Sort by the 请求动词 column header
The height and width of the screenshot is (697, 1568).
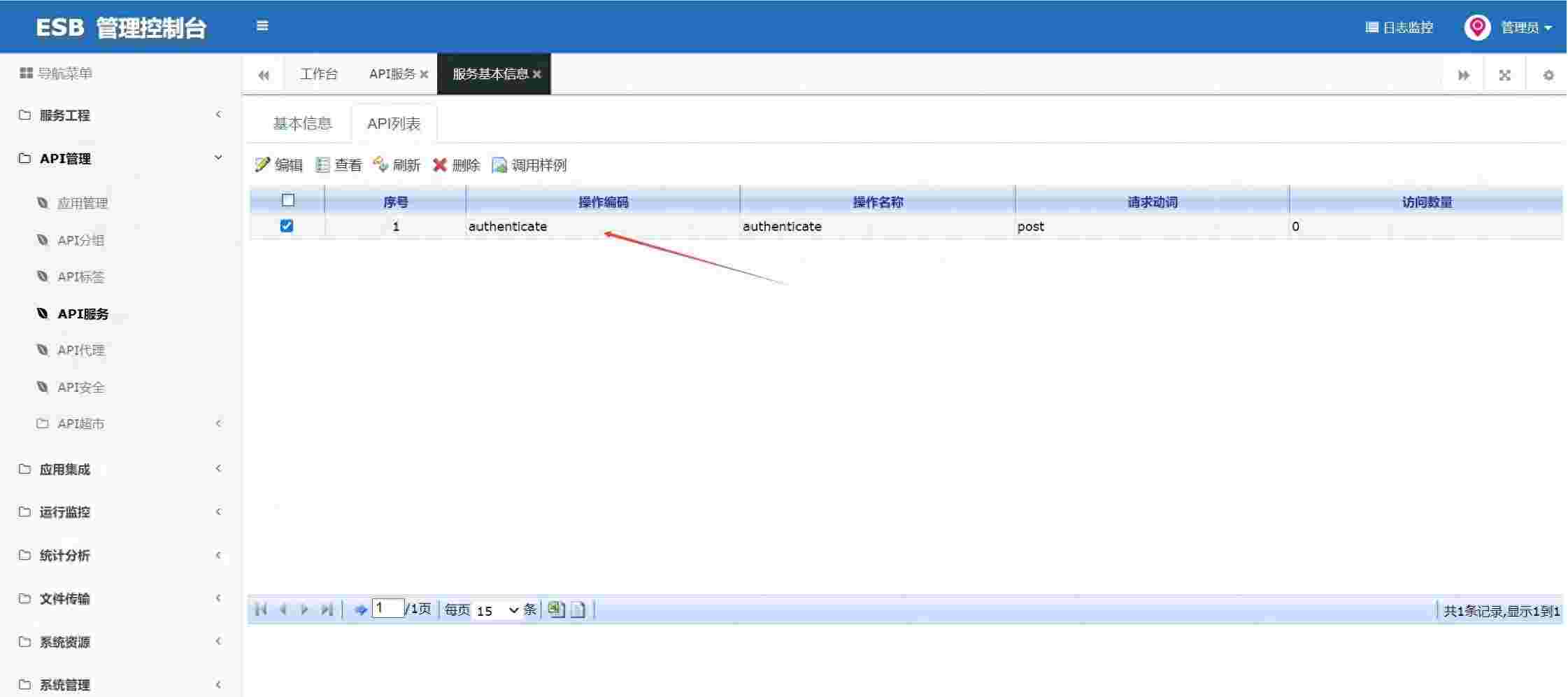coord(1152,202)
